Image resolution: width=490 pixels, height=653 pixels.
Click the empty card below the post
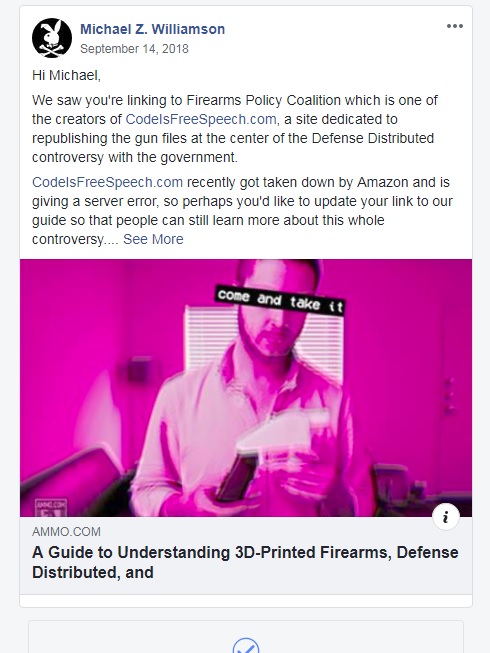[x=246, y=637]
